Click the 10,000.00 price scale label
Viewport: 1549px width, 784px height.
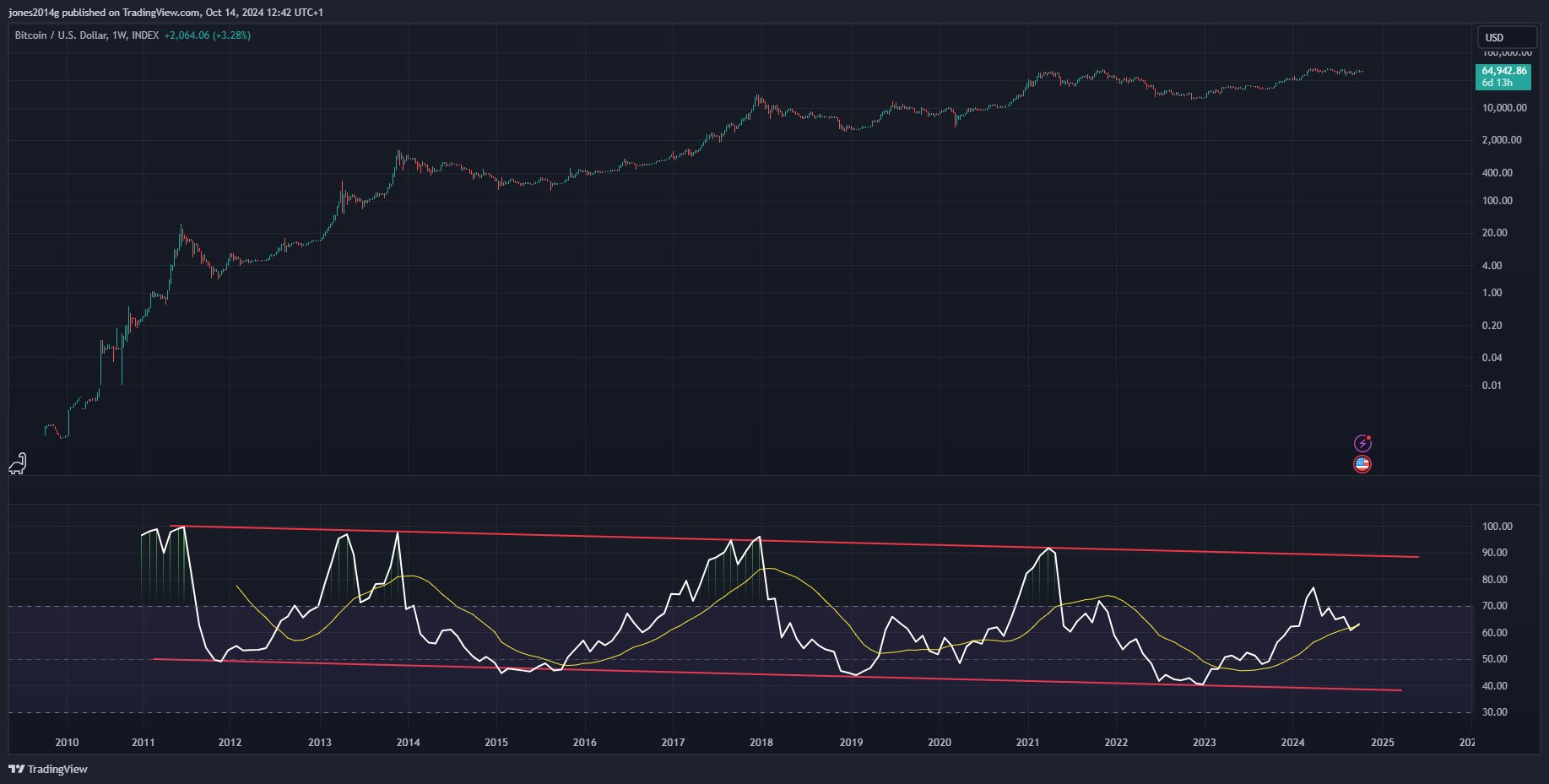(x=1504, y=108)
